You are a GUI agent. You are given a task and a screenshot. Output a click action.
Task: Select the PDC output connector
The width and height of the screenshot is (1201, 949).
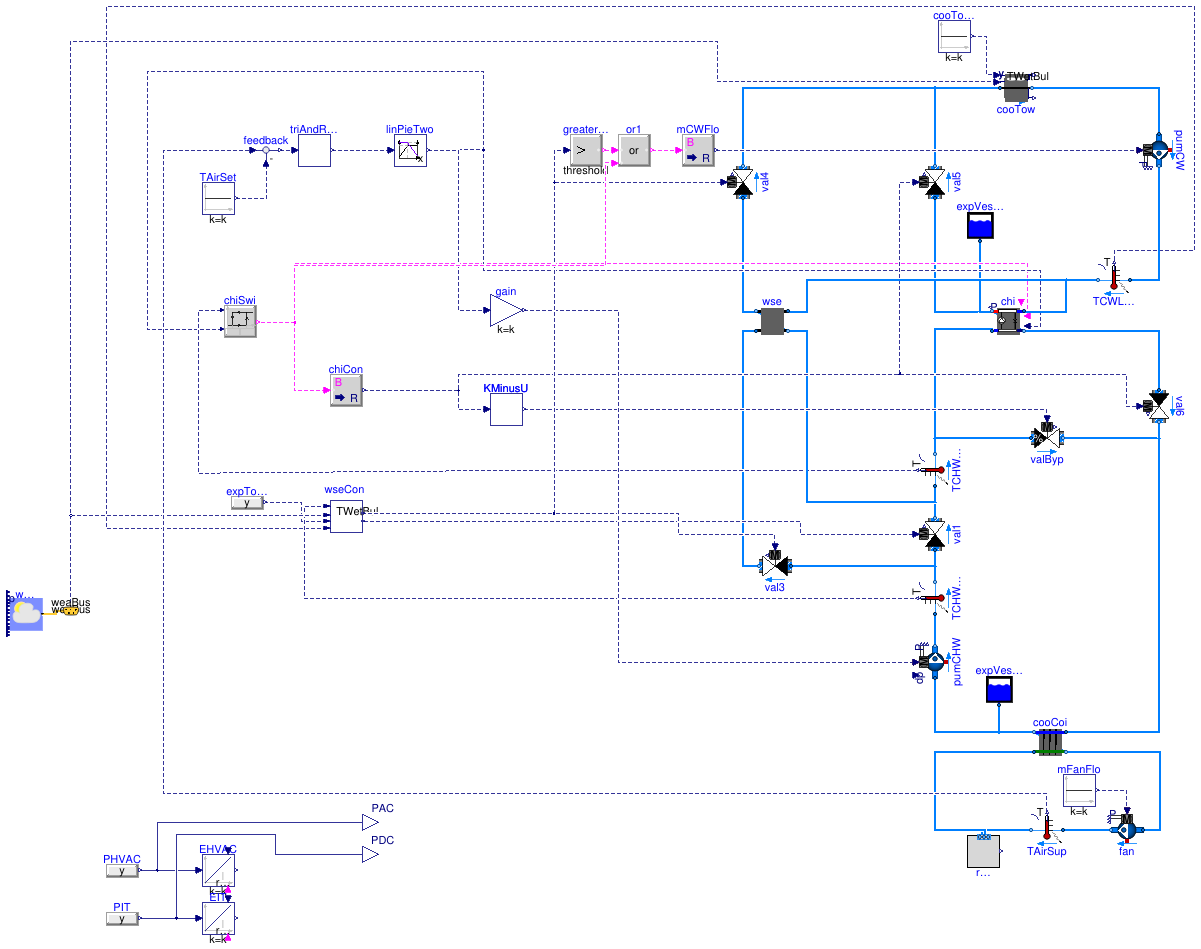coord(369,855)
